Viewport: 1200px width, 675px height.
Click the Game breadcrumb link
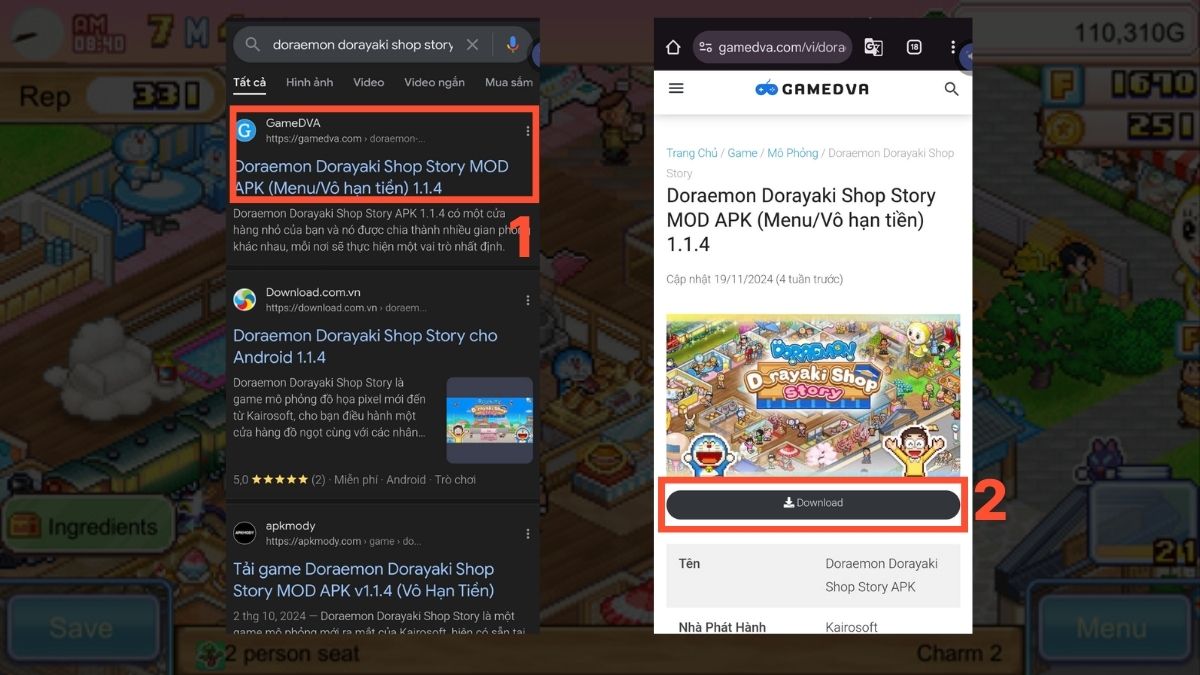click(x=742, y=153)
